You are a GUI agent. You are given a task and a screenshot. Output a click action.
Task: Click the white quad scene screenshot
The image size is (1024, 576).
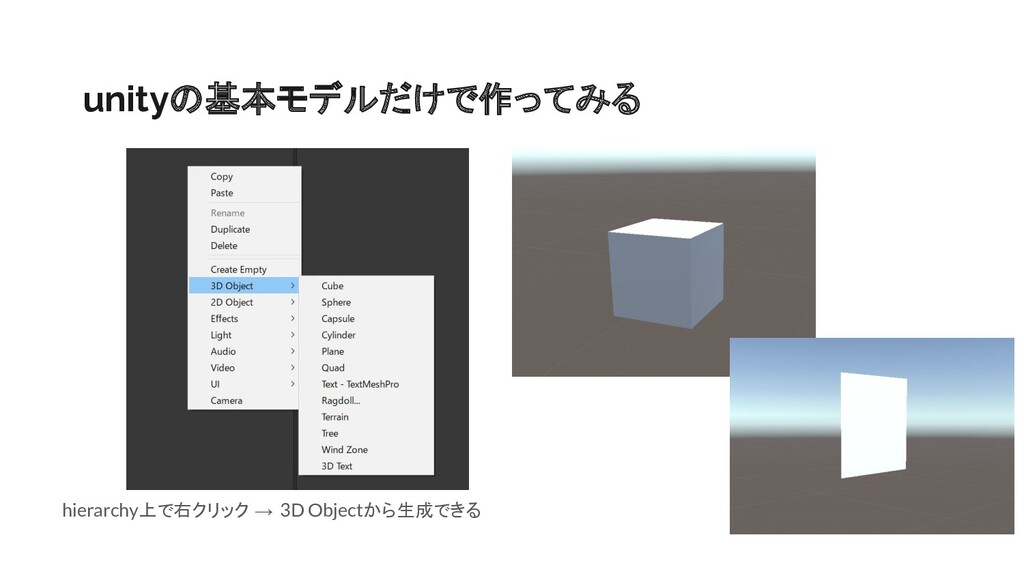click(x=872, y=436)
